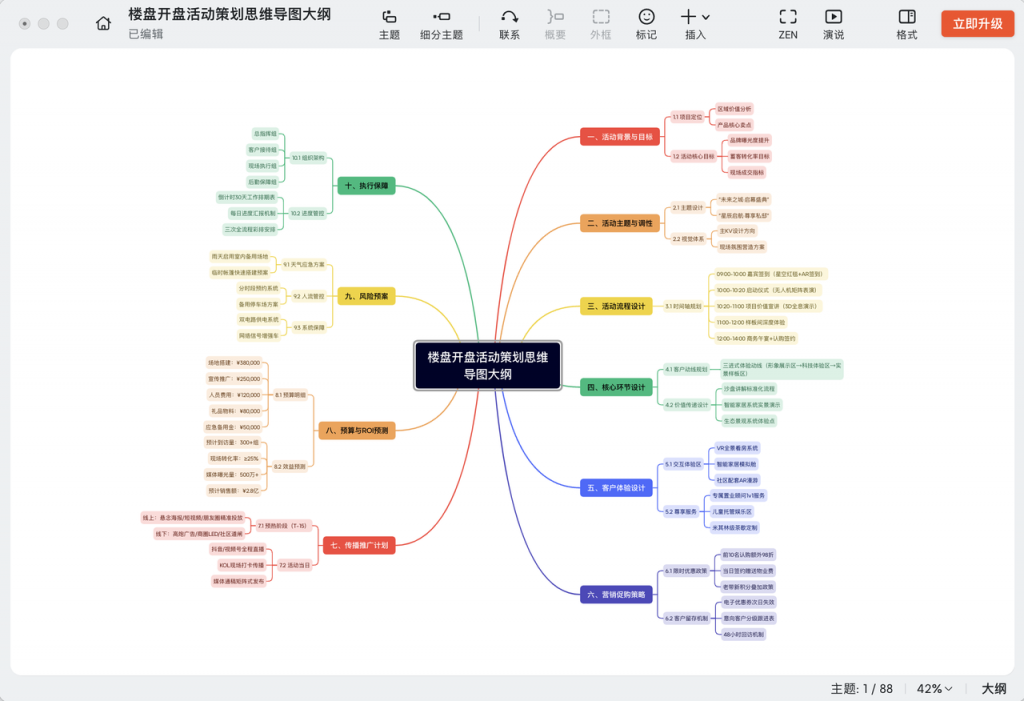This screenshot has width=1024, height=701.
Task: Select subtopic 8.2 效益预测
Action: tap(290, 466)
